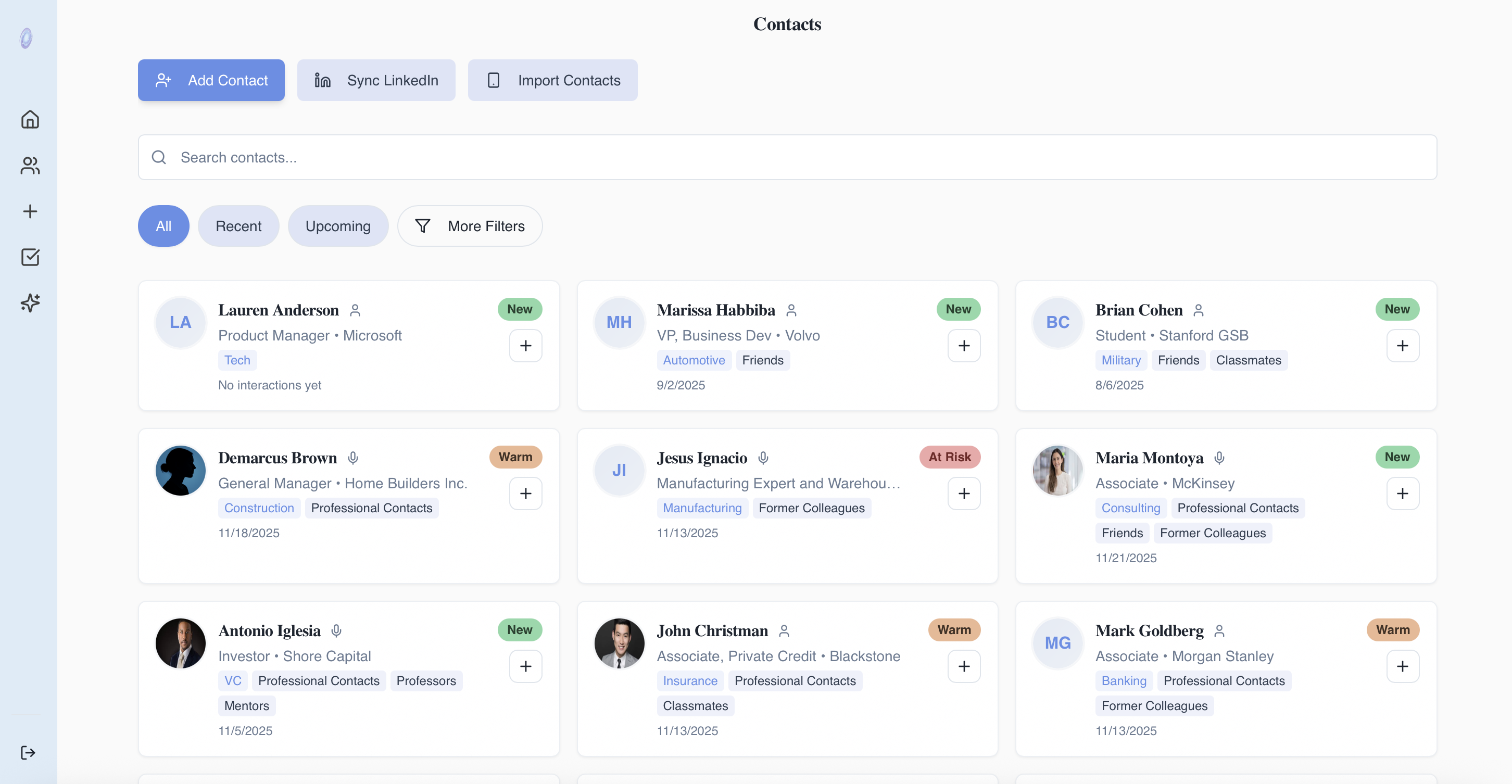This screenshot has width=1512, height=784.
Task: Select the Upcoming filter tab
Action: pyautogui.click(x=338, y=226)
